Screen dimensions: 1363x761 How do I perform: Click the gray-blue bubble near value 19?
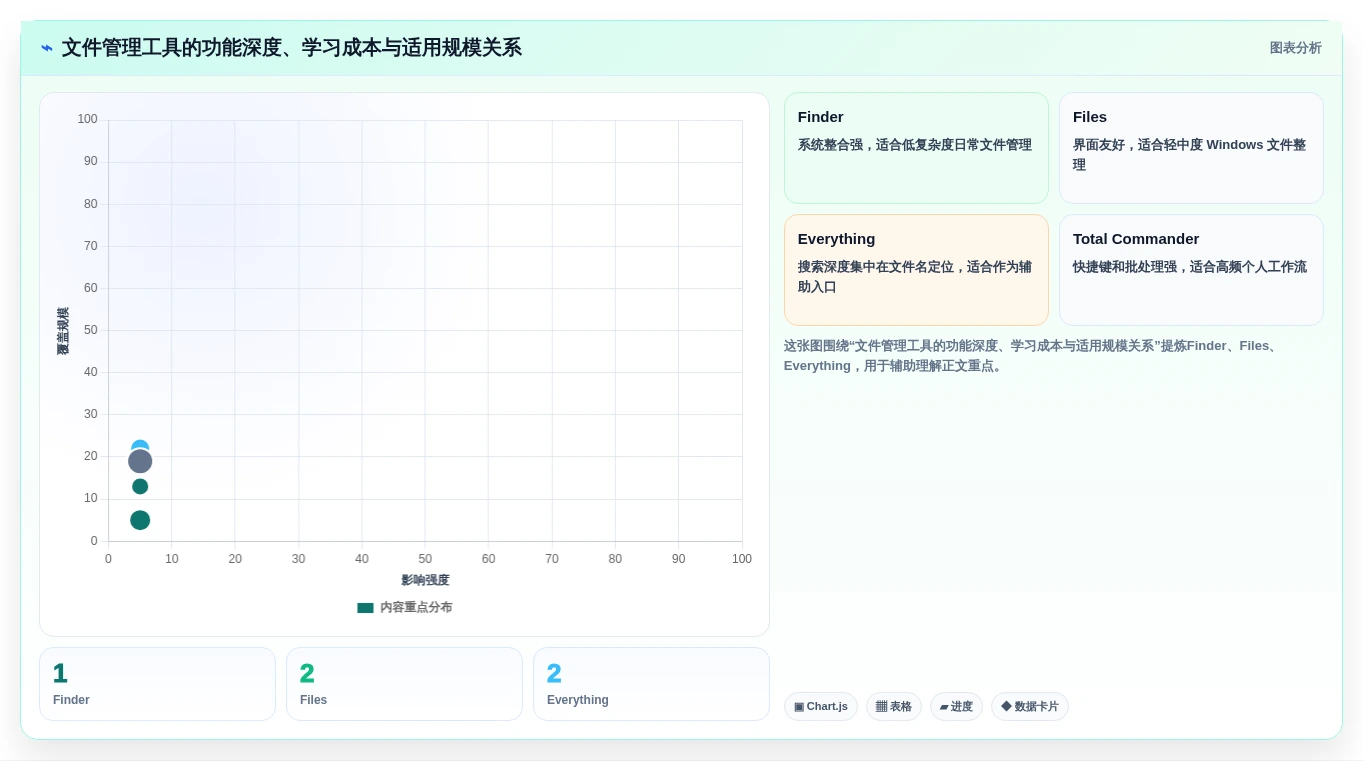140,461
